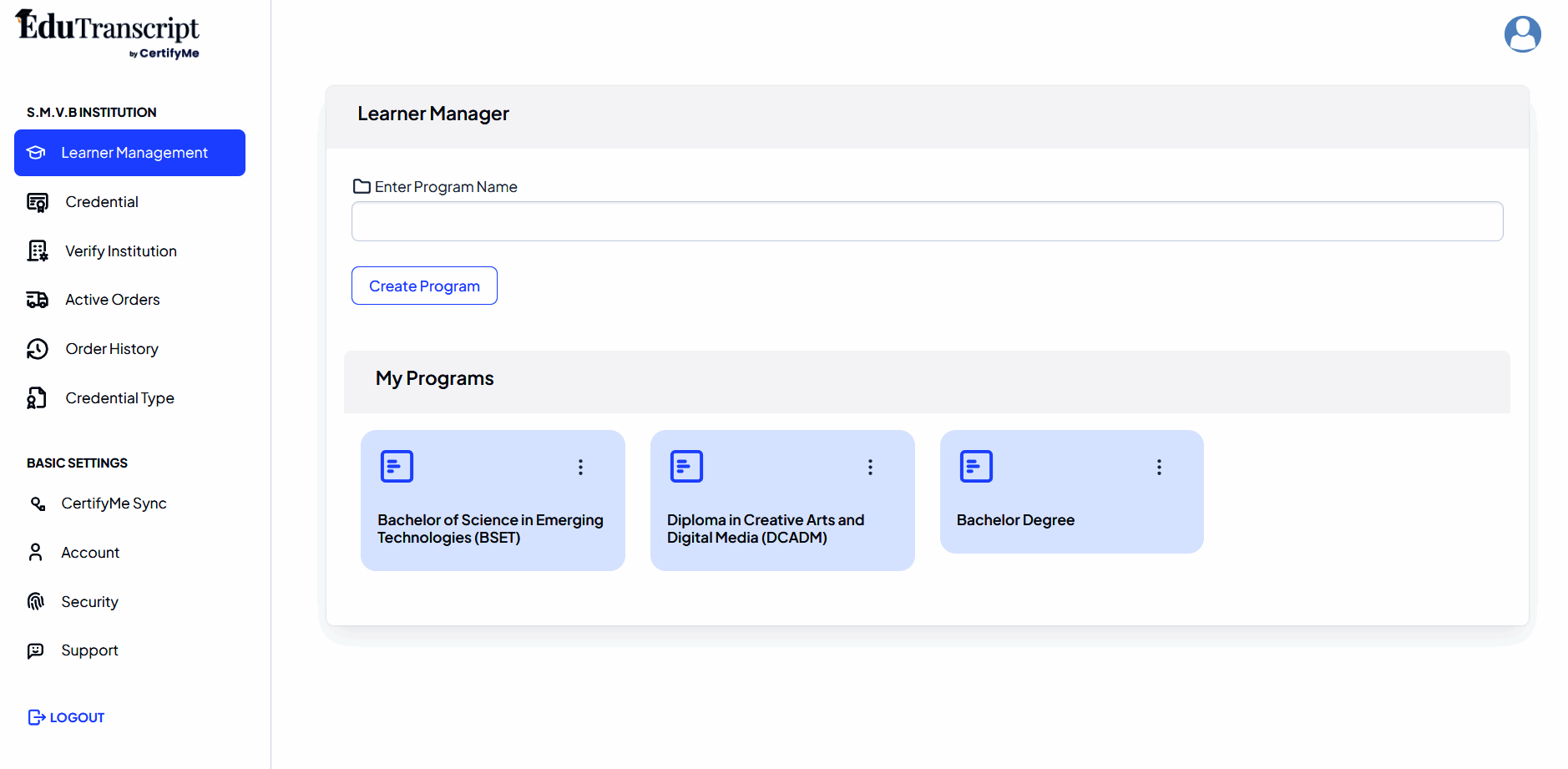1568x769 pixels.
Task: Click the Create Program button
Action: click(424, 286)
